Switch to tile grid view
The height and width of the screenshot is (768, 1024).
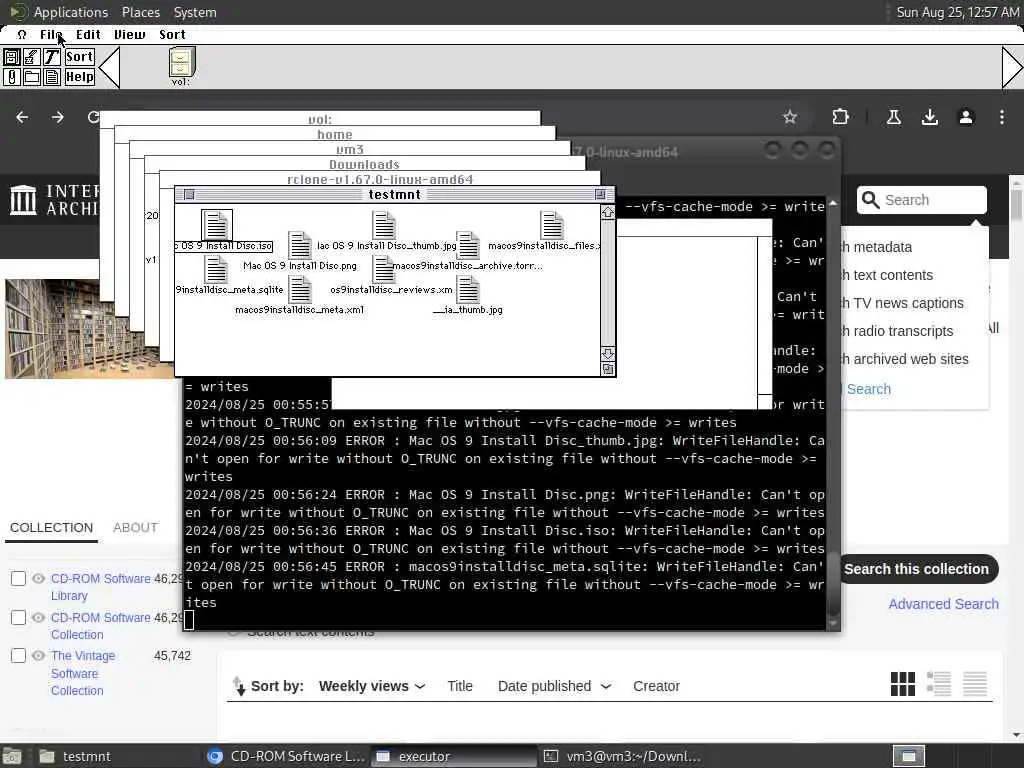tap(903, 684)
